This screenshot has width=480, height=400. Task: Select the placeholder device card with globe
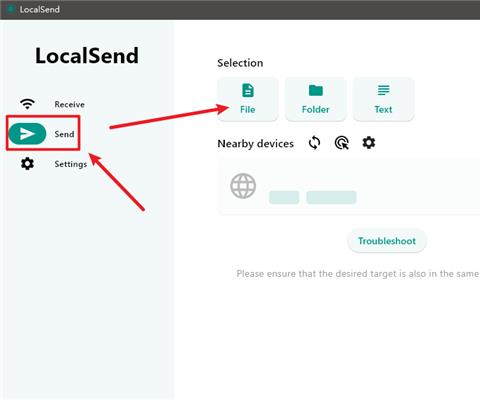coord(349,187)
